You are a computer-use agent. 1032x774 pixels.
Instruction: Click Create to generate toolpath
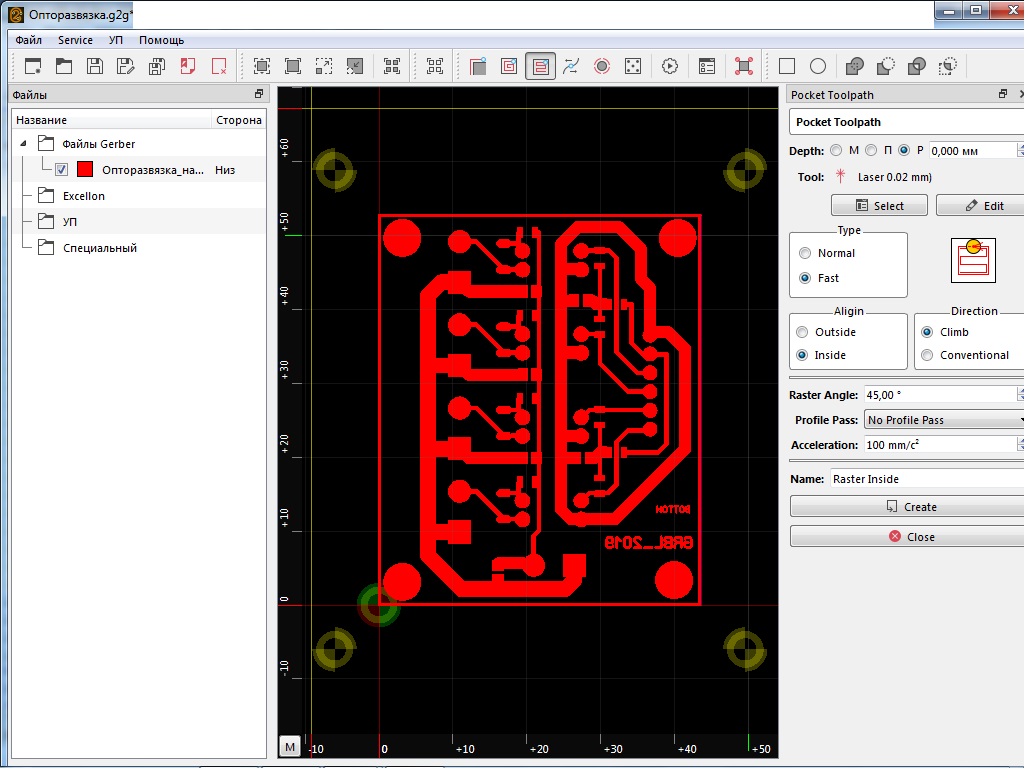908,507
